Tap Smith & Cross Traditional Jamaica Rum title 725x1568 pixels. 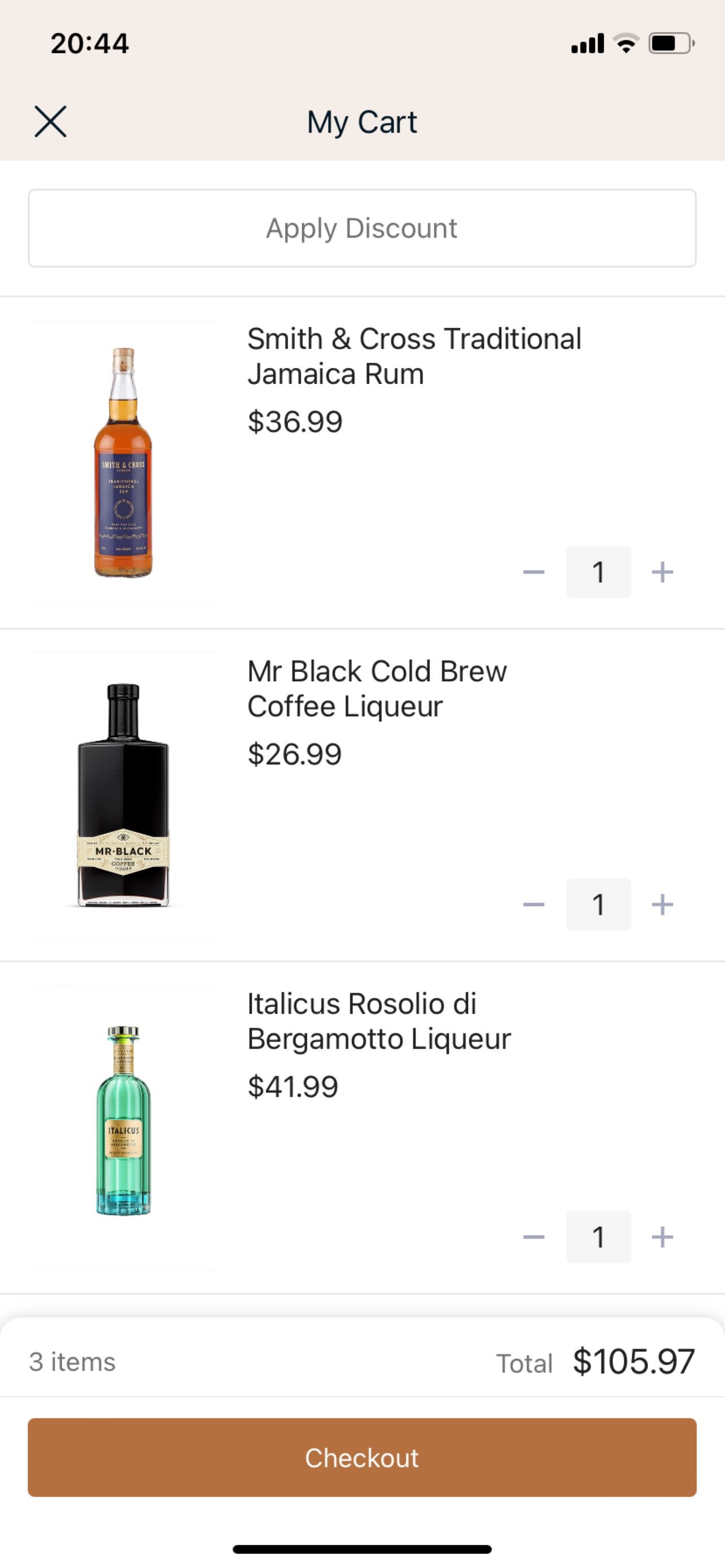(x=414, y=356)
